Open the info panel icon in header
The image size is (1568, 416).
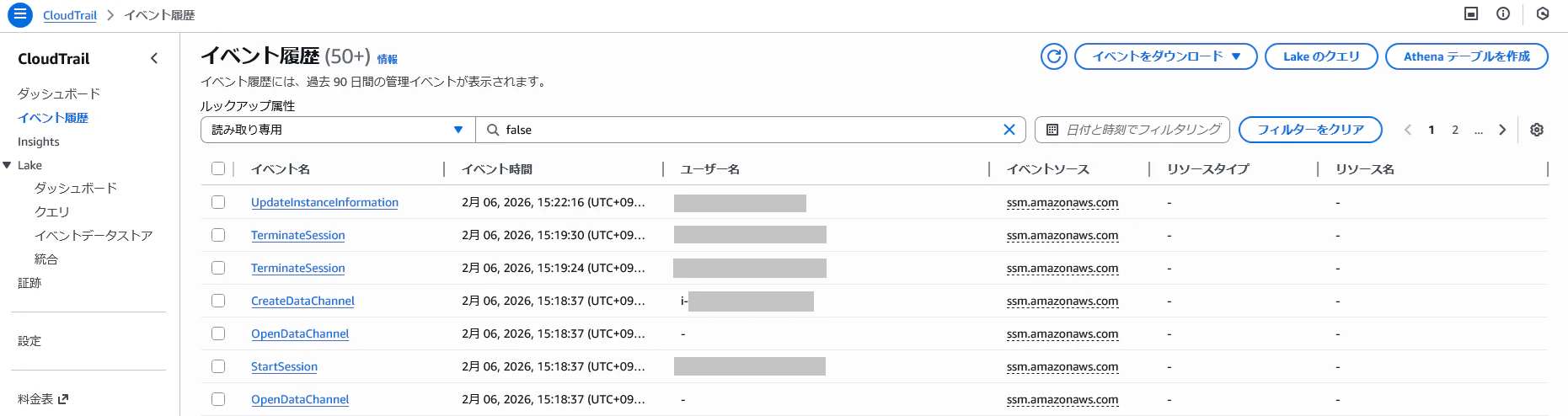coord(1503,13)
